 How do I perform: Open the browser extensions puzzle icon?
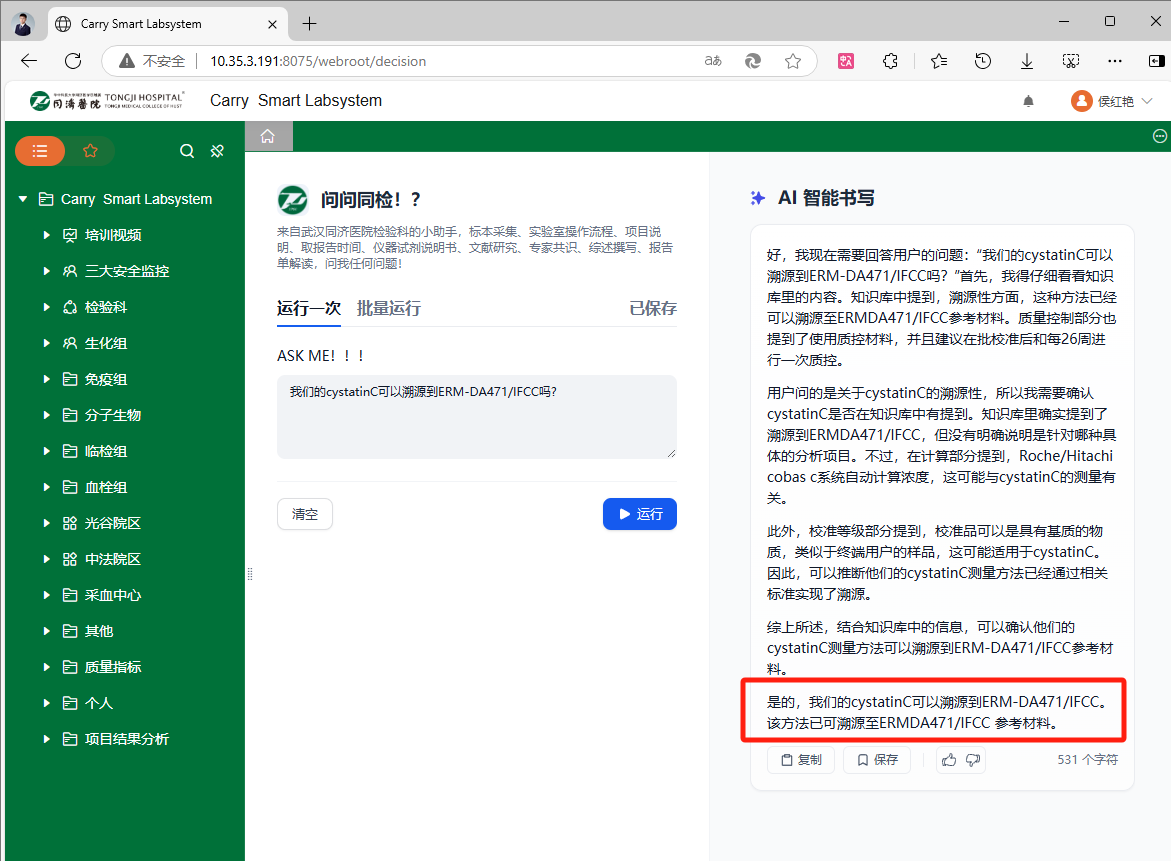click(890, 61)
